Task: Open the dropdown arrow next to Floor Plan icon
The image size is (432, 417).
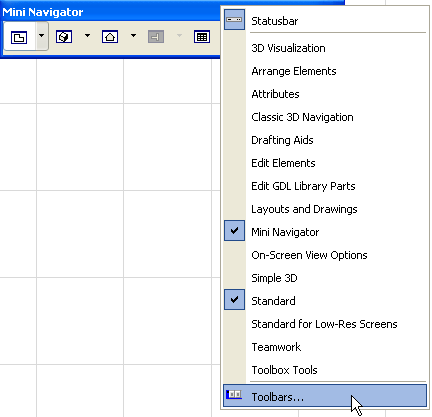Action: (42, 35)
